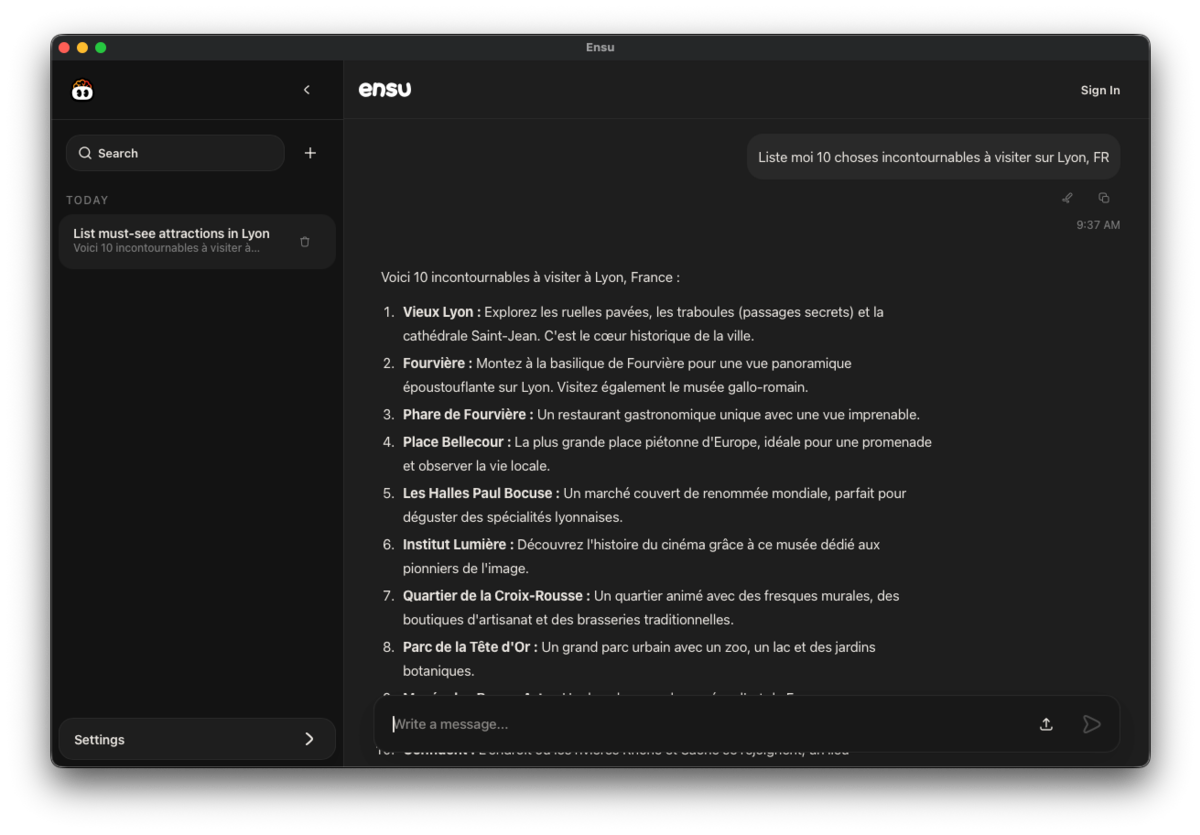This screenshot has height=835, width=1200.
Task: Click the user message bubble about Lyon
Action: 932,157
